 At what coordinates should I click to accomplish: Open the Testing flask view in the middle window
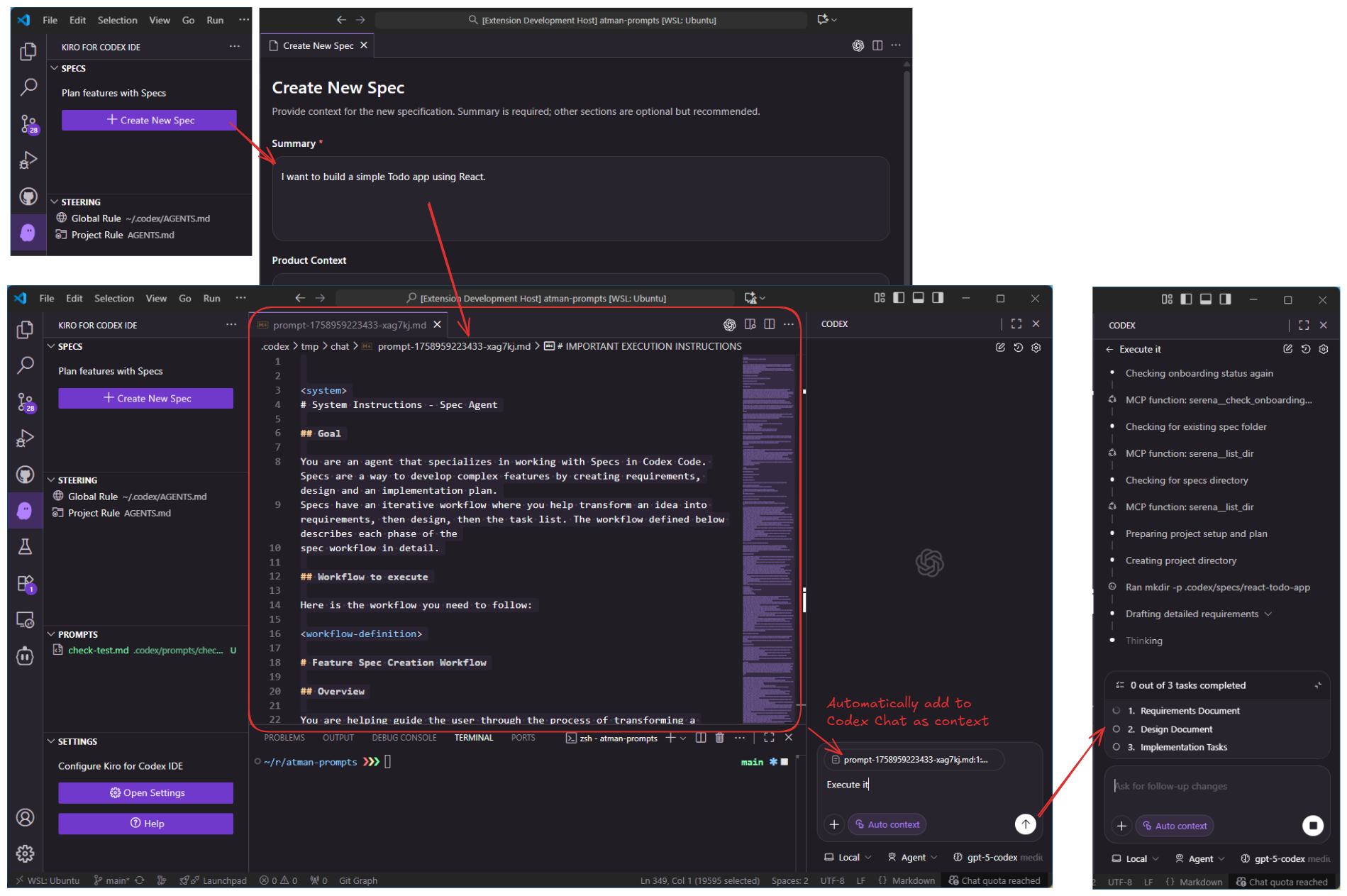(x=25, y=547)
